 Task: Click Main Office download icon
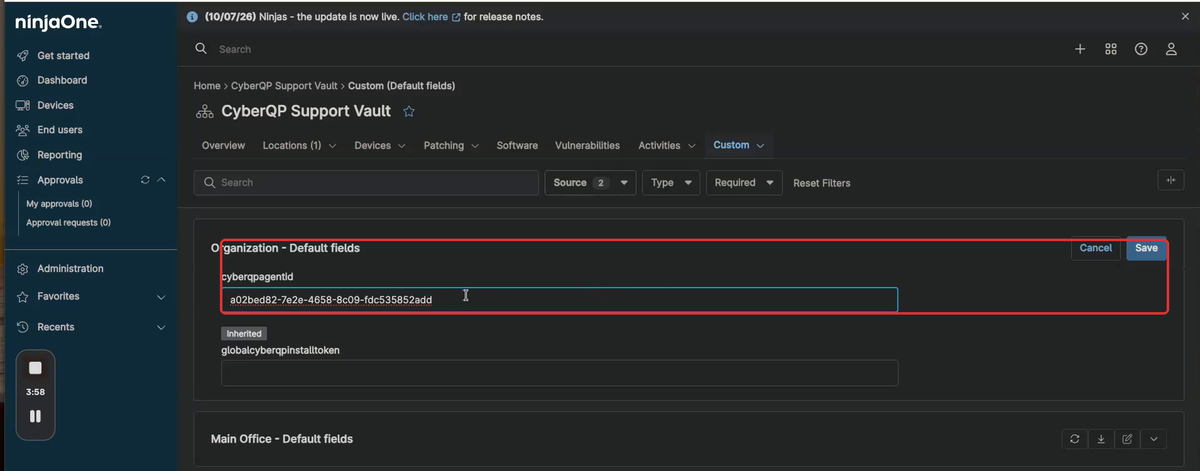[x=1100, y=438]
